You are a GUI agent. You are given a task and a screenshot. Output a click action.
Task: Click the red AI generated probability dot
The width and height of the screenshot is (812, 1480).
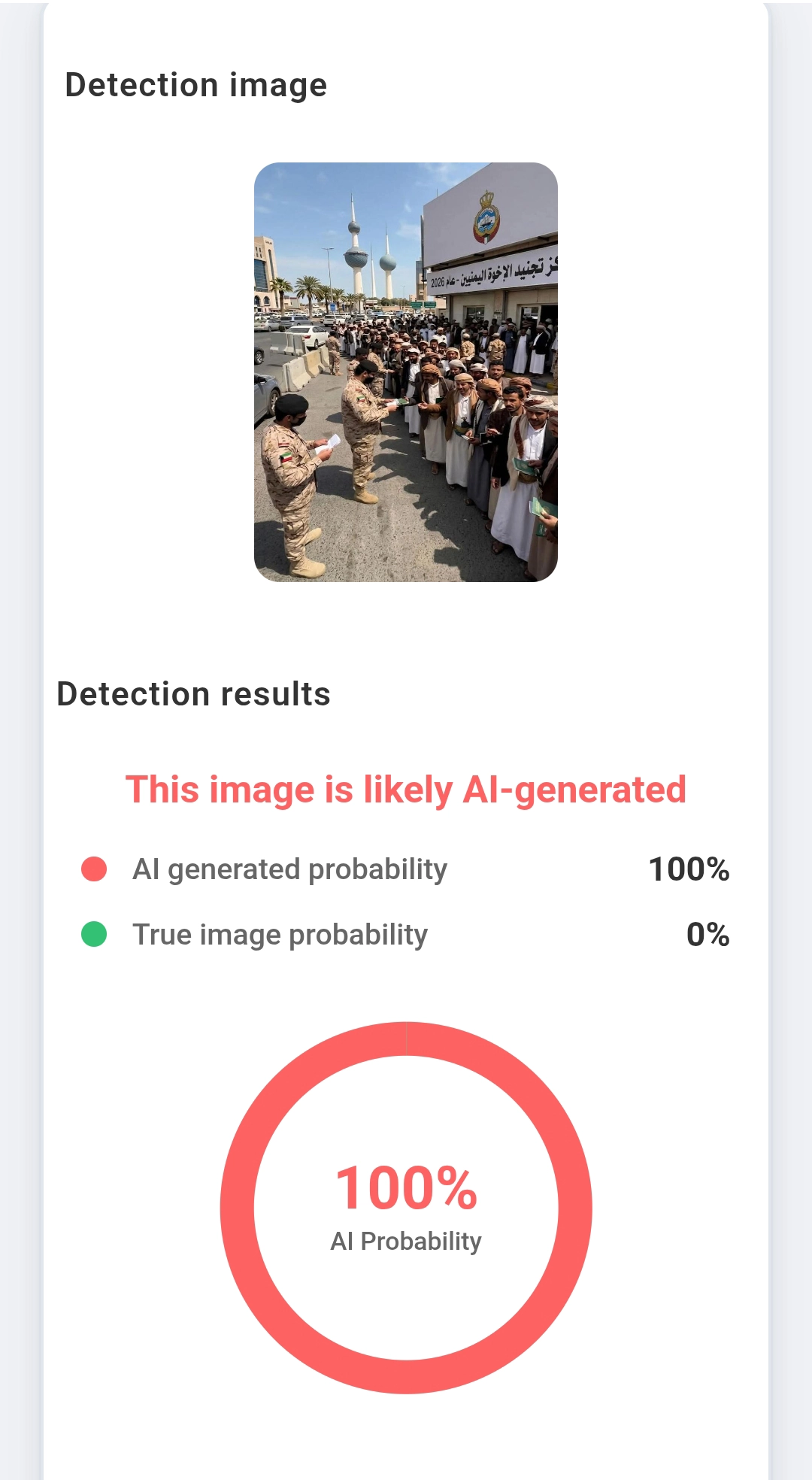coord(94,869)
